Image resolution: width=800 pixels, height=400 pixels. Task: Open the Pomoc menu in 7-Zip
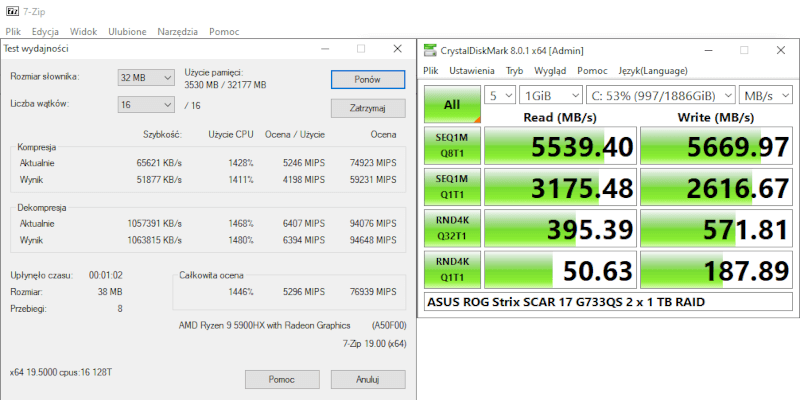click(x=224, y=32)
